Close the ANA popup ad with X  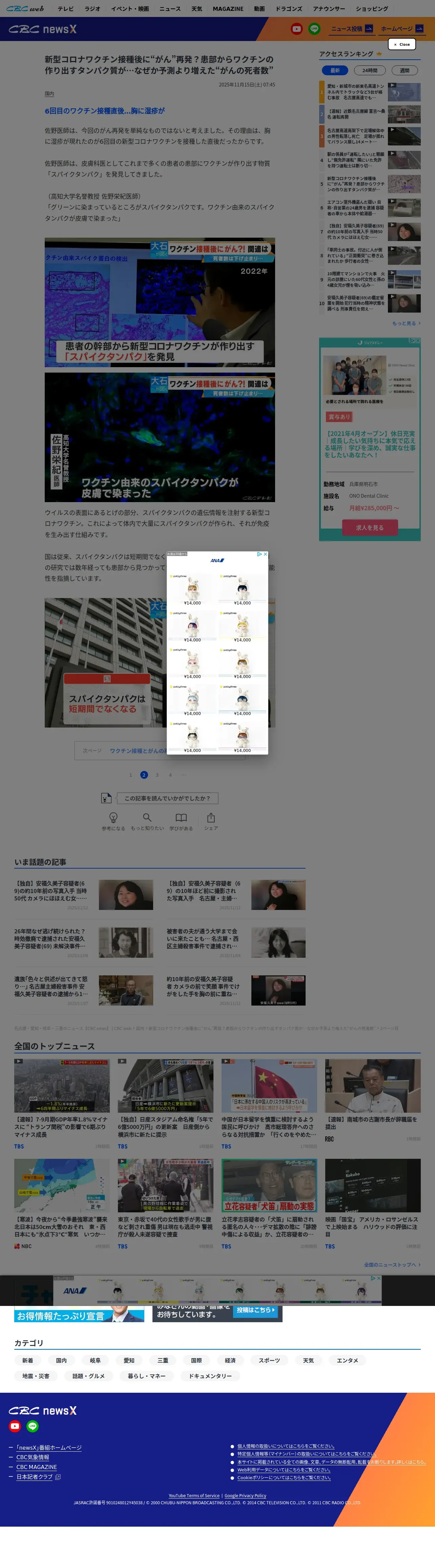[x=265, y=555]
